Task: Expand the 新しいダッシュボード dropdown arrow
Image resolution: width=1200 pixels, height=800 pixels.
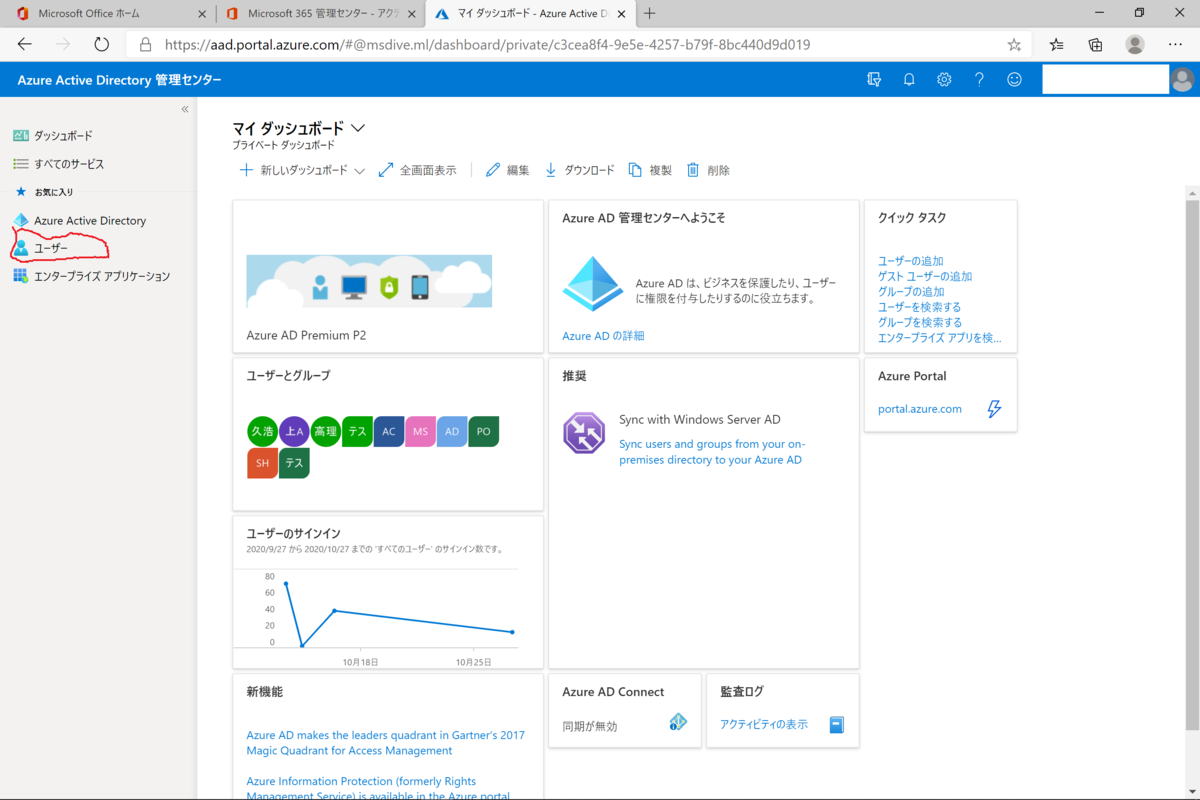Action: [x=359, y=171]
